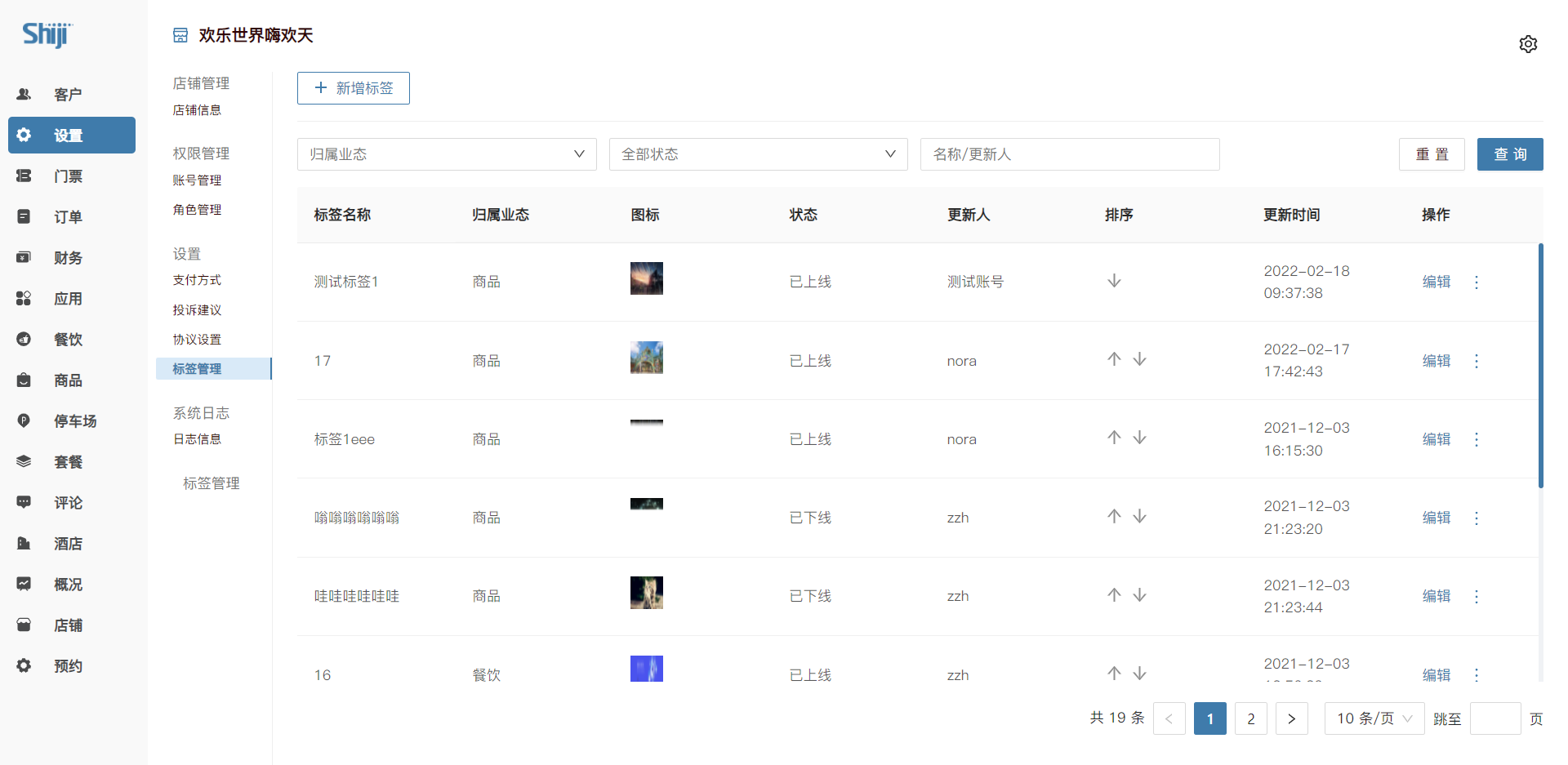Go to page 2 of results
1568x765 pixels.
point(1251,718)
